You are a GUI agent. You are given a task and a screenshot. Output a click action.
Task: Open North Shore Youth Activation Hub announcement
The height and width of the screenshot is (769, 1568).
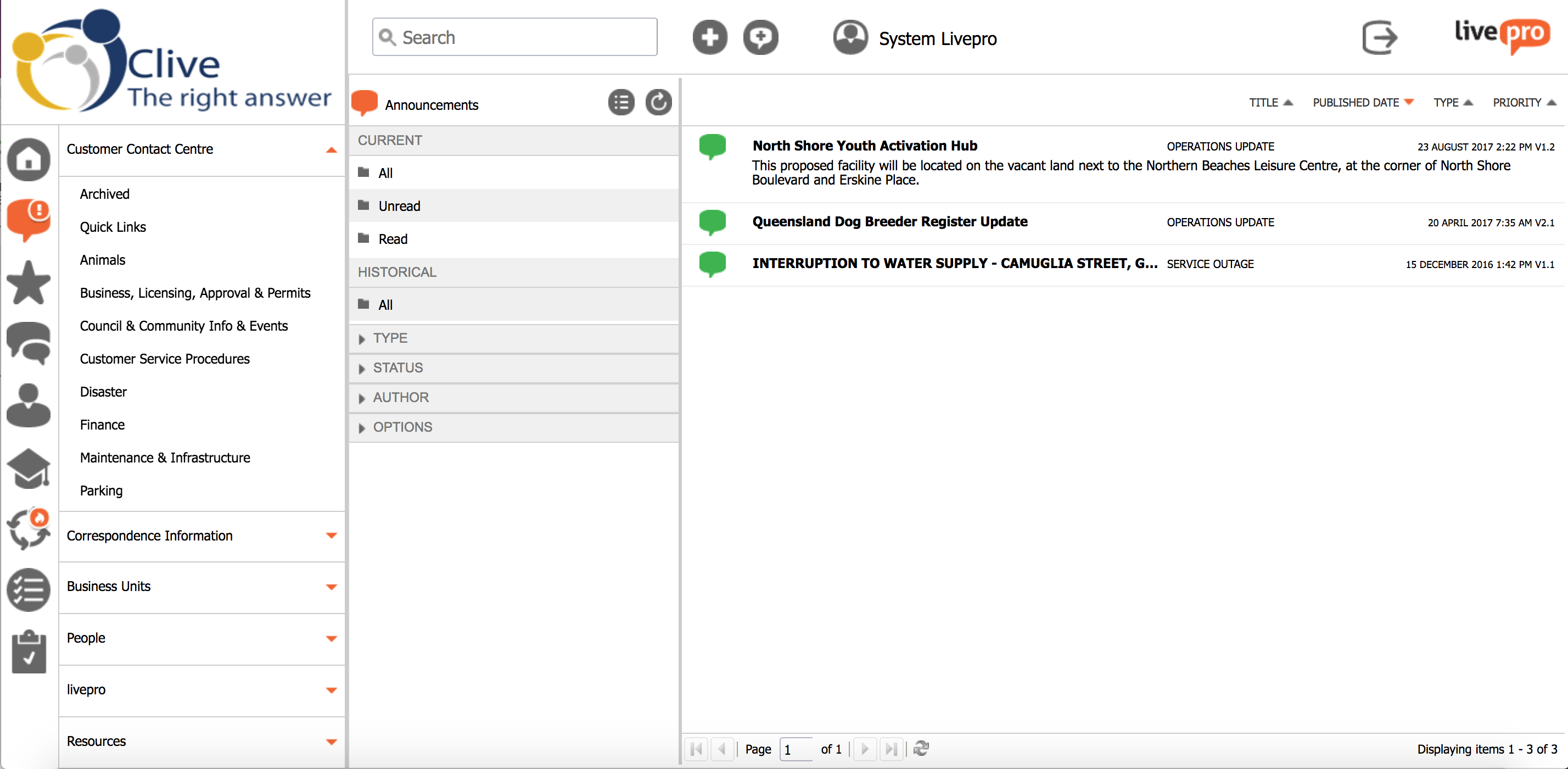tap(864, 146)
